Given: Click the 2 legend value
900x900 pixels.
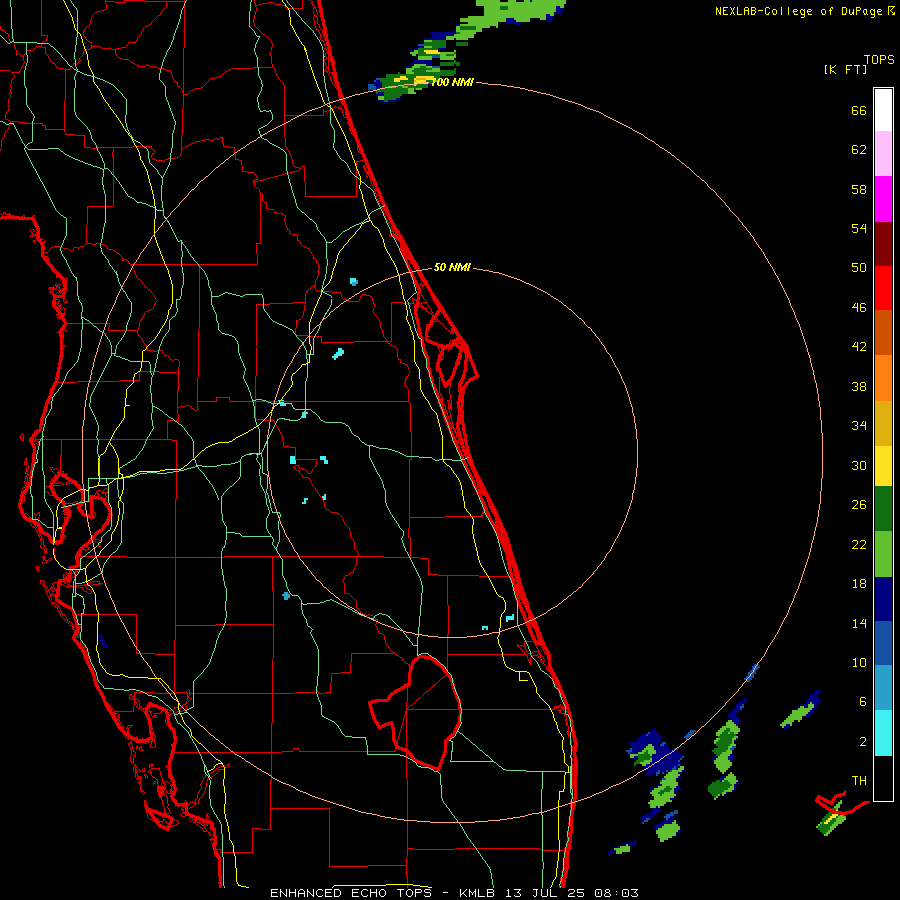Looking at the screenshot, I should point(863,741).
